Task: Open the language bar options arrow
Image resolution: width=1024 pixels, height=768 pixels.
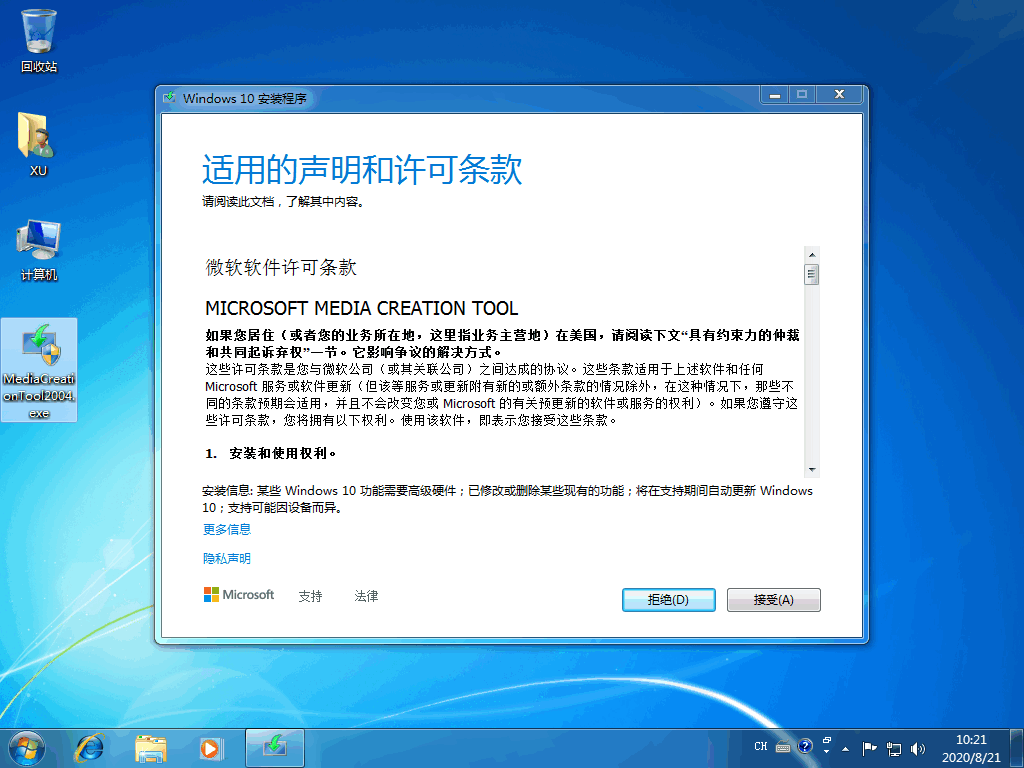Action: click(x=826, y=751)
